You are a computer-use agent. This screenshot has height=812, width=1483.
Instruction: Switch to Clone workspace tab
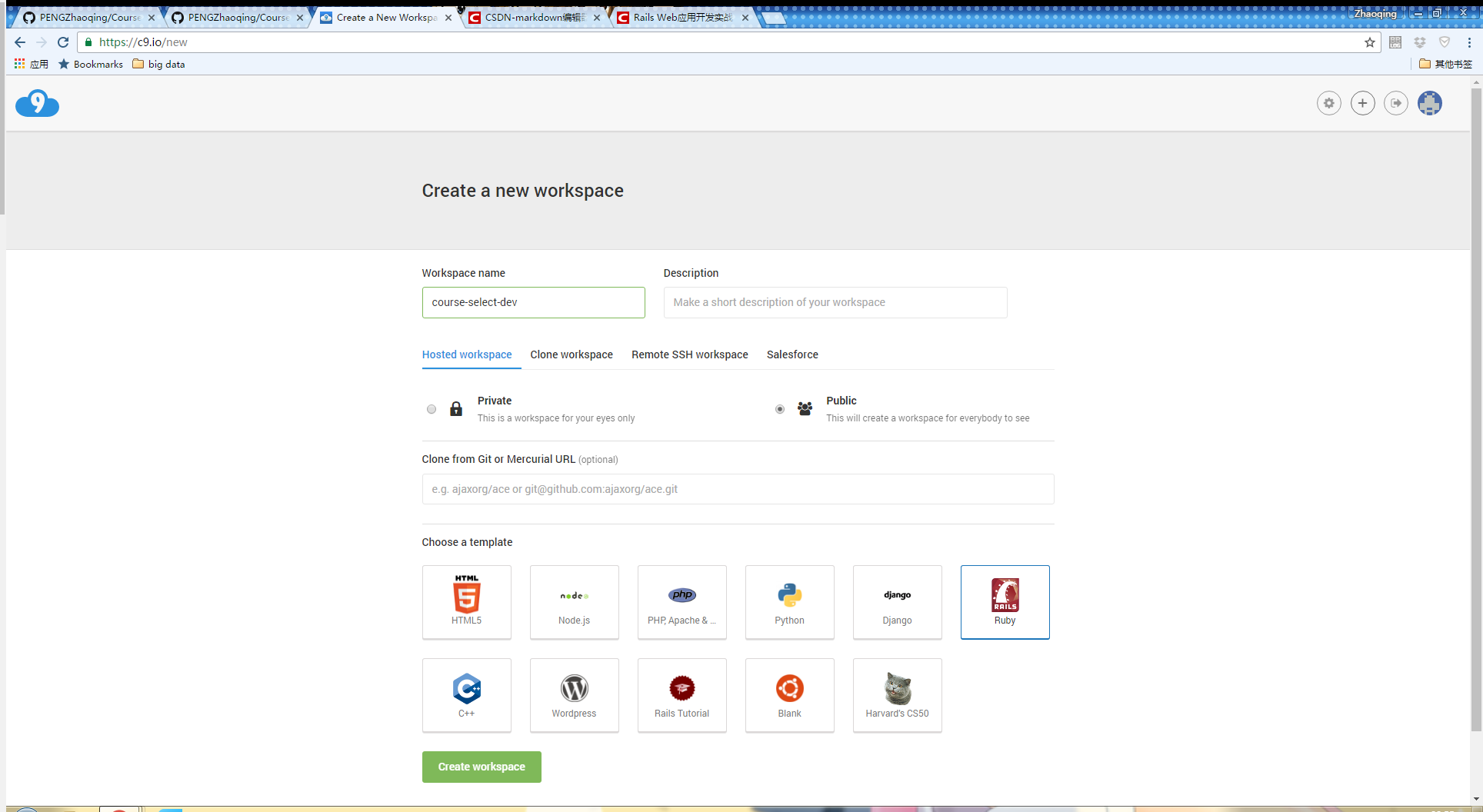(572, 354)
